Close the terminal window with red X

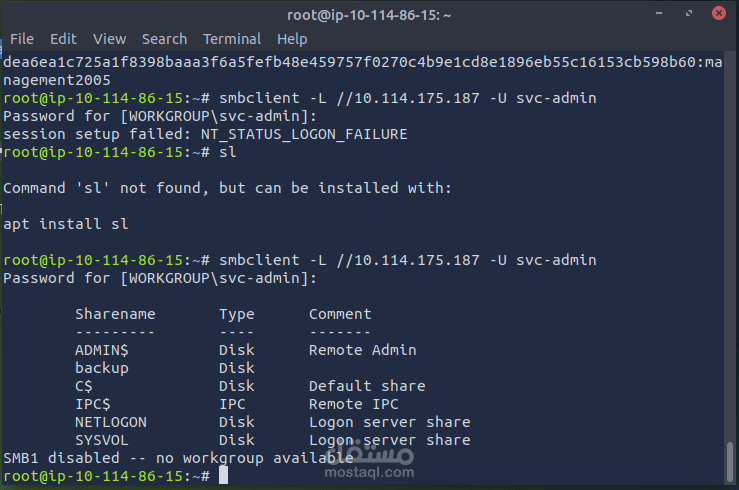click(x=719, y=13)
